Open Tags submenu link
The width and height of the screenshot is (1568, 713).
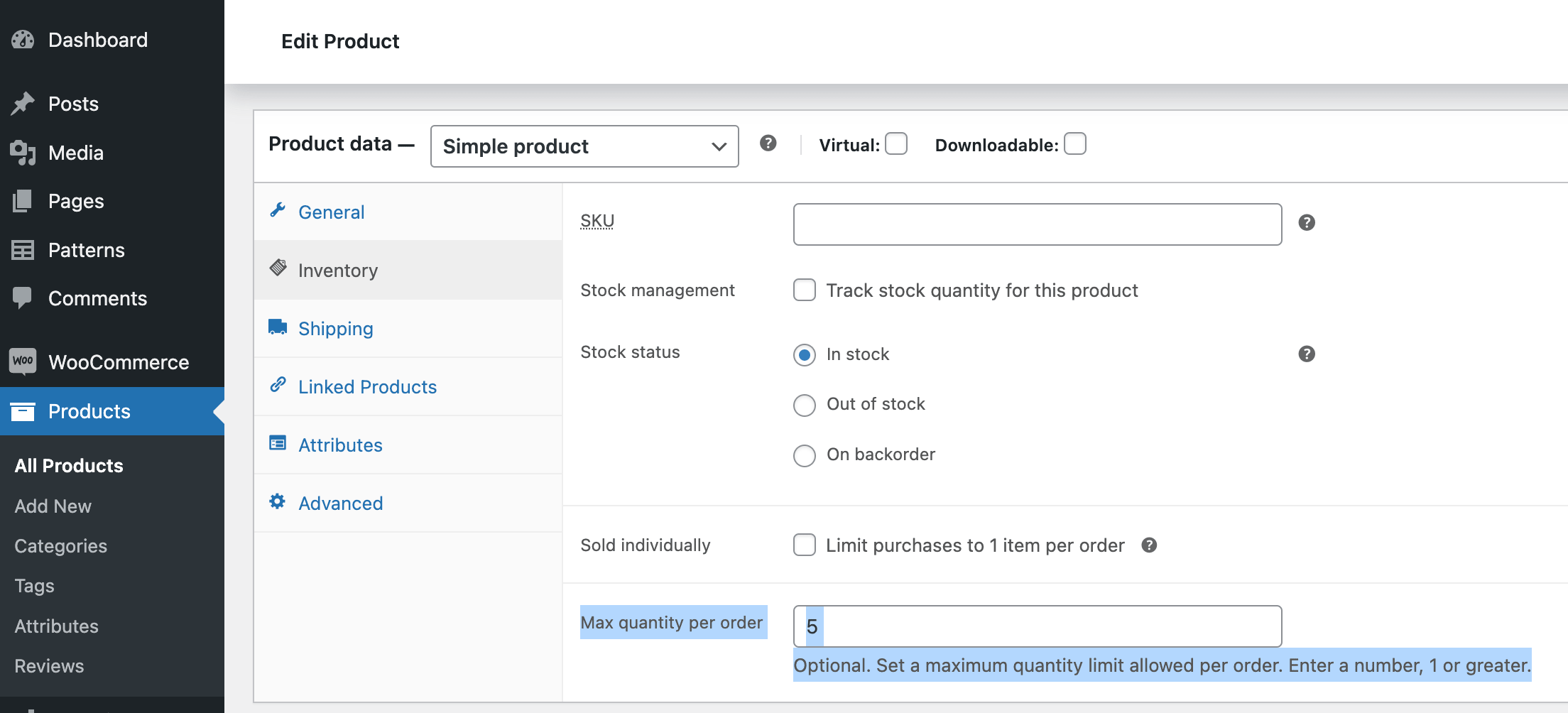34,585
